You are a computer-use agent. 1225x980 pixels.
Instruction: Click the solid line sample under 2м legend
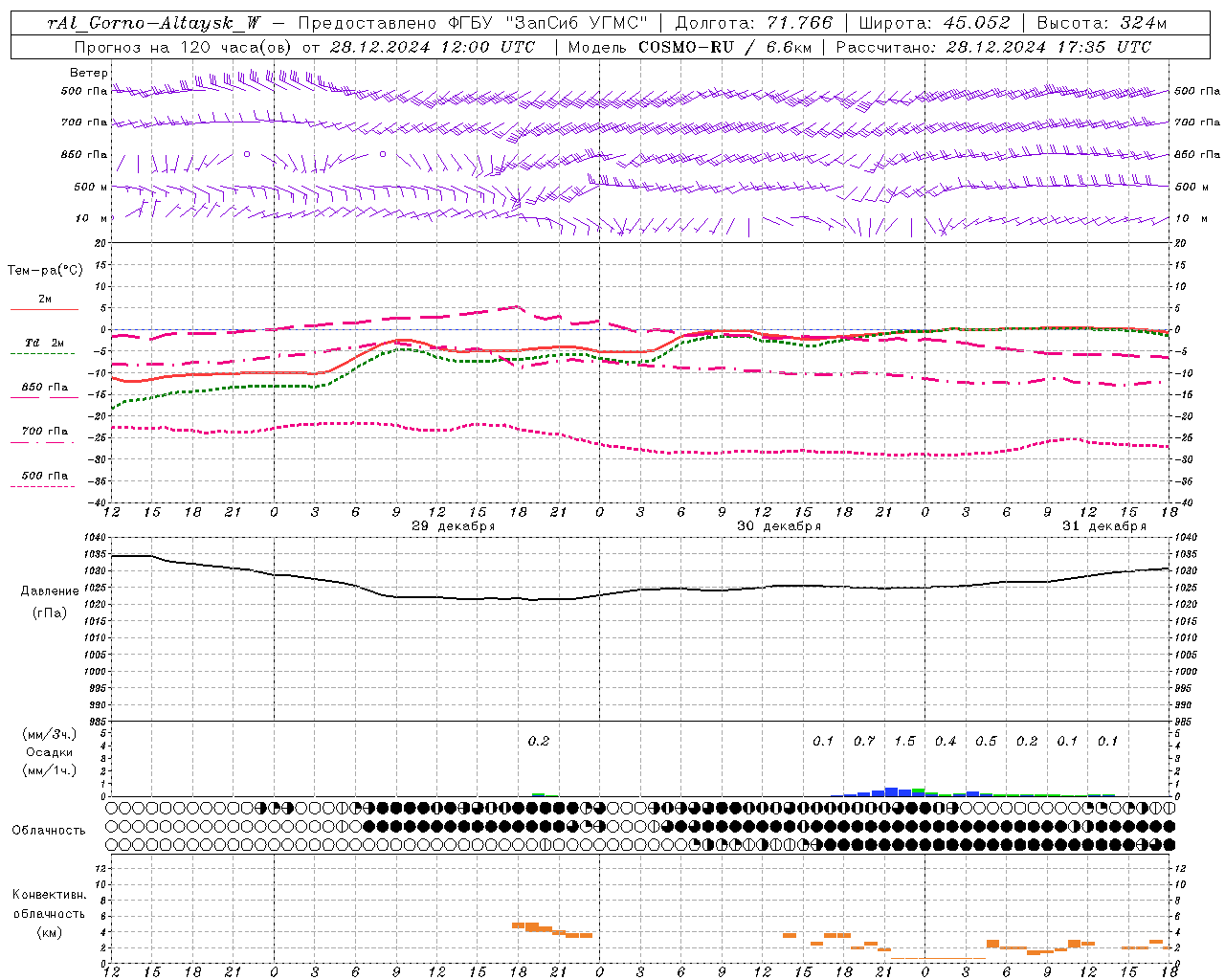44,309
